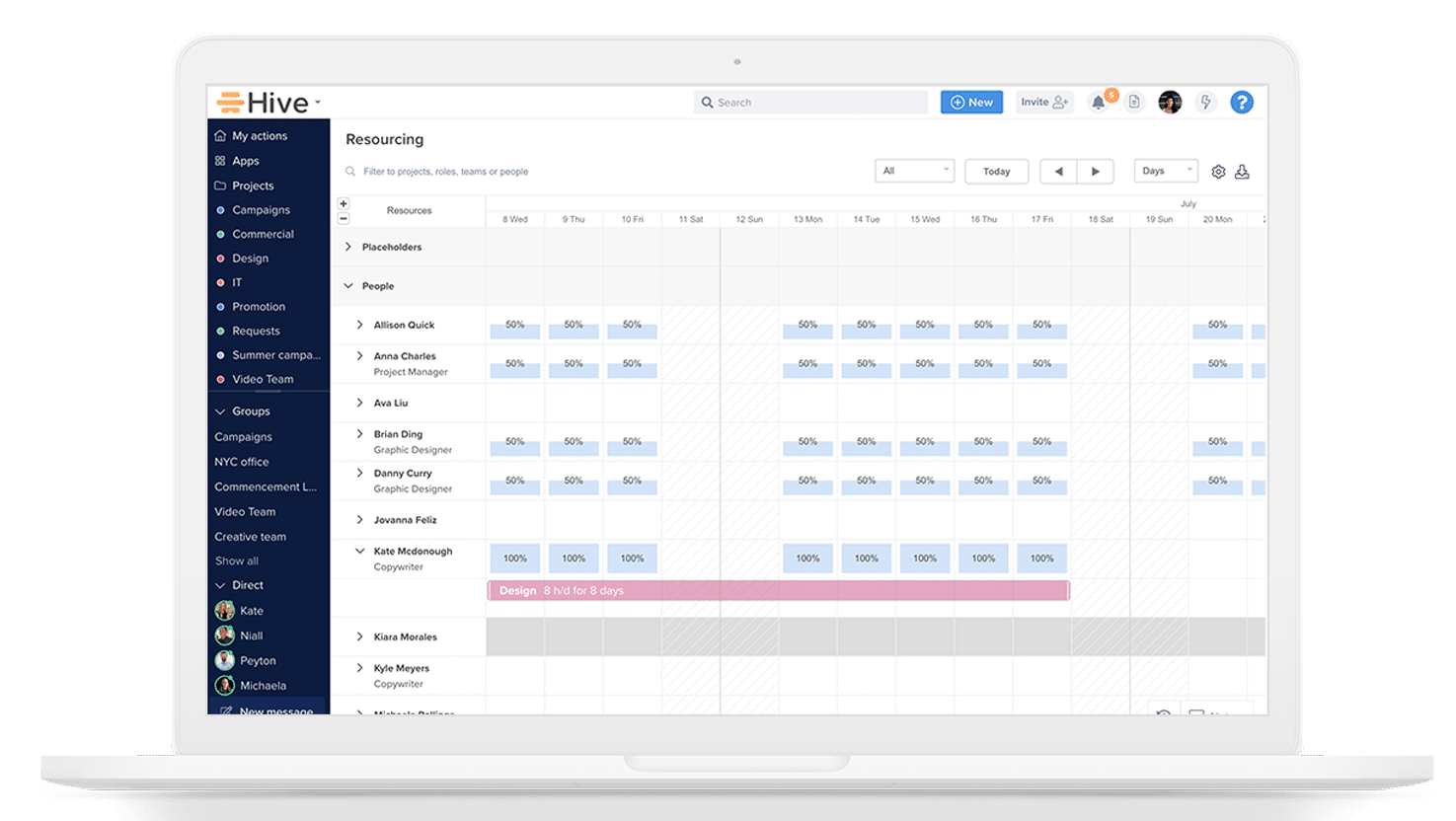Screen dimensions: 1456x821
Task: Click the plus icon to expand all resources
Action: (x=344, y=203)
